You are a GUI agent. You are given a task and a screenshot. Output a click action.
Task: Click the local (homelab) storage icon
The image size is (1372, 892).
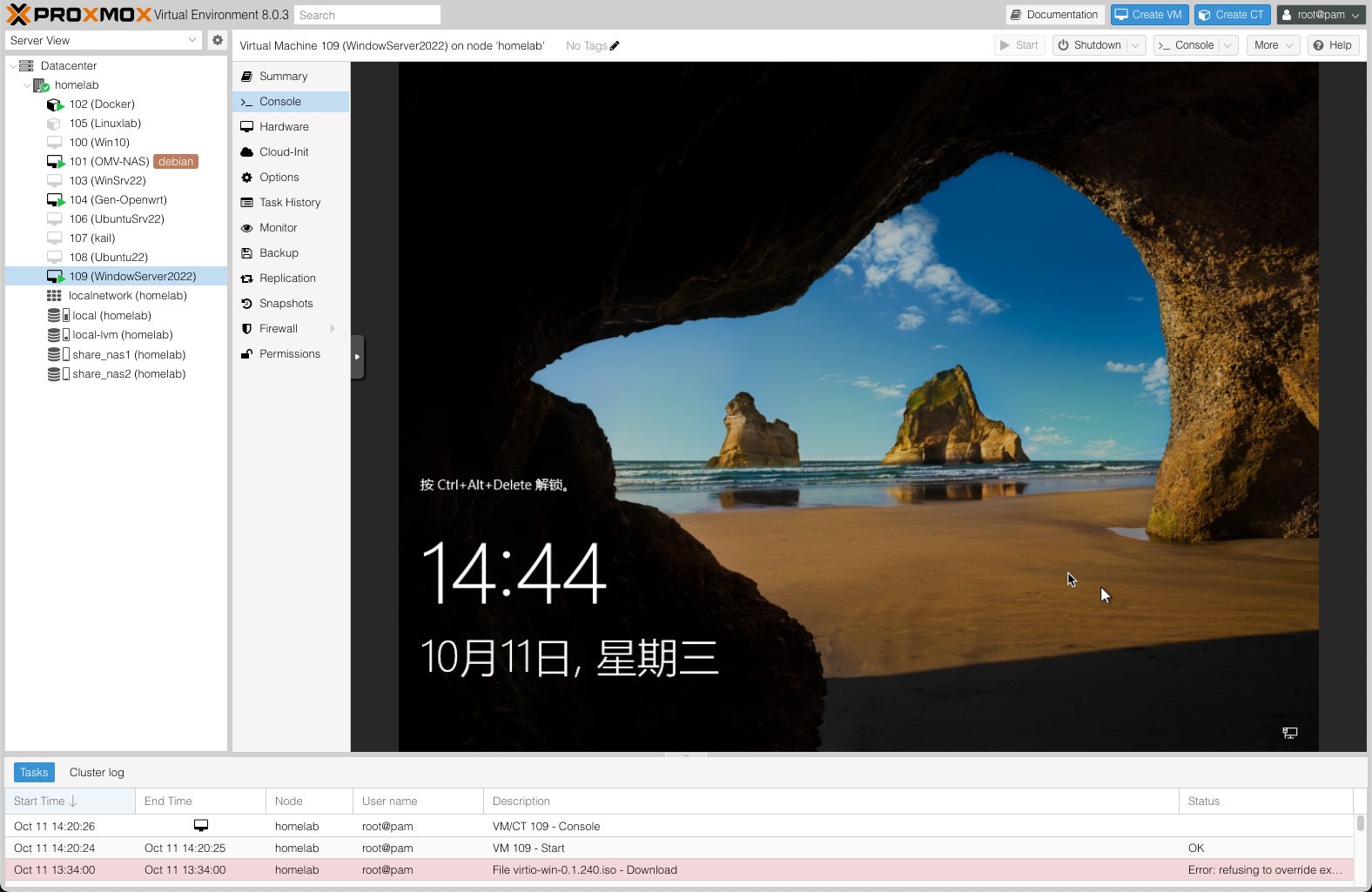[58, 316]
